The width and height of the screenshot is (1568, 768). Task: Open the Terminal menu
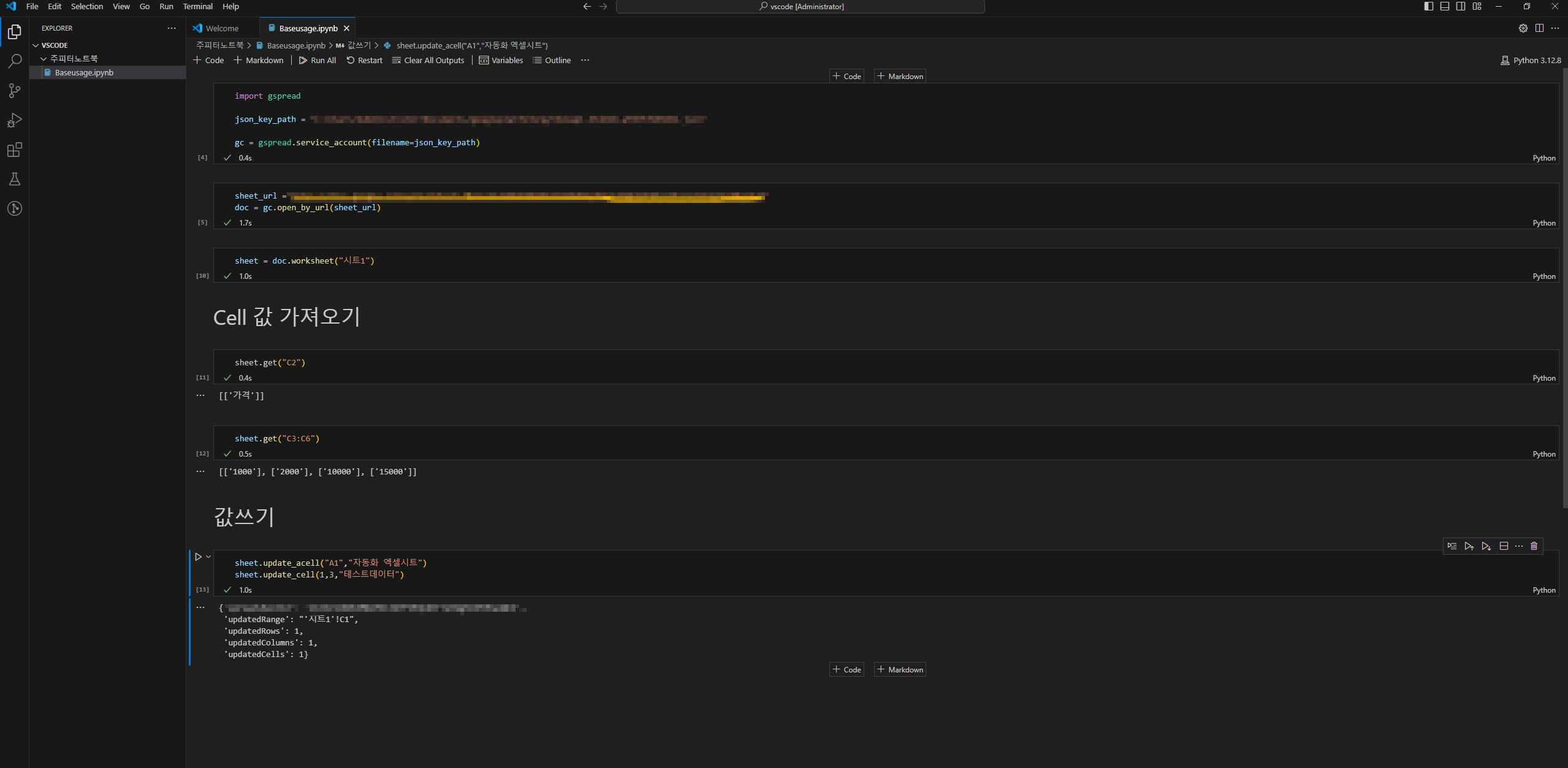[x=197, y=6]
